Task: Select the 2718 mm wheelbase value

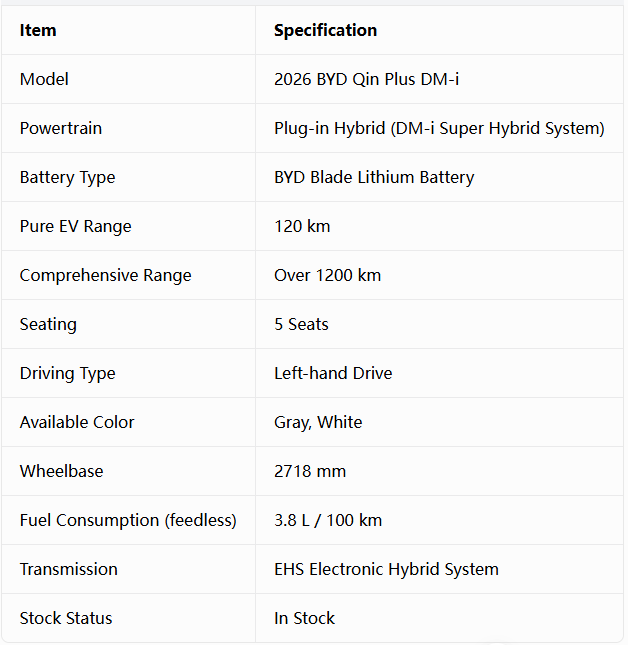Action: coord(310,471)
